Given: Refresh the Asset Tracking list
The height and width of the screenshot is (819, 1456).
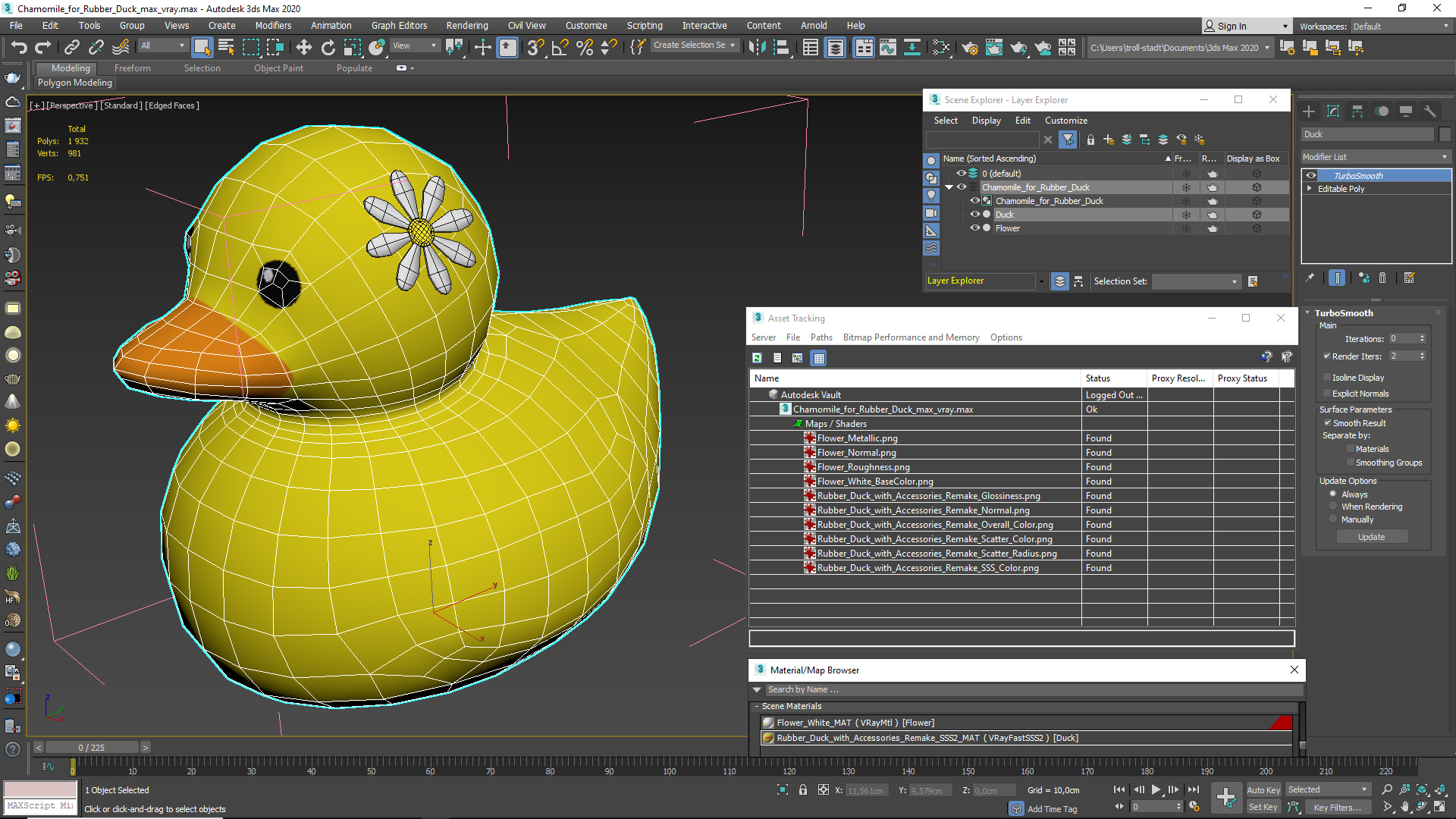Looking at the screenshot, I should click(757, 358).
